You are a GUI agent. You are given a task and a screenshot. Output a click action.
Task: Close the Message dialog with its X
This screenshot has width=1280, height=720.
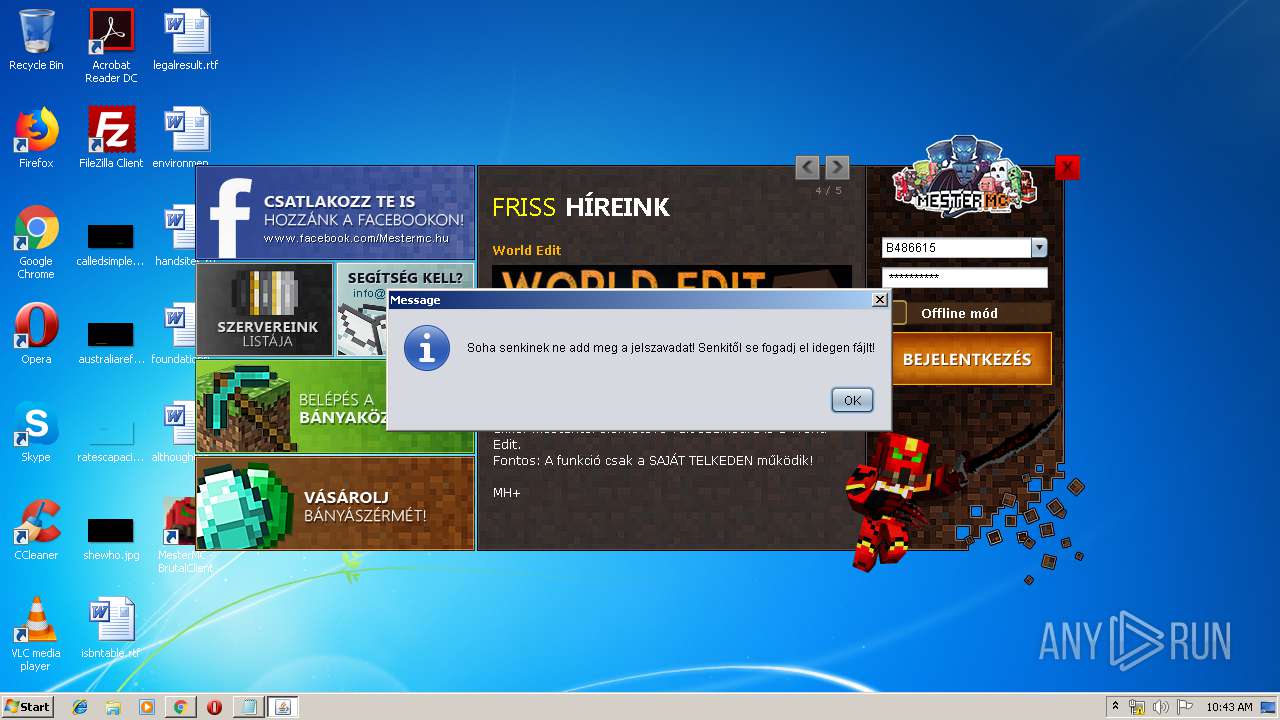pyautogui.click(x=879, y=300)
